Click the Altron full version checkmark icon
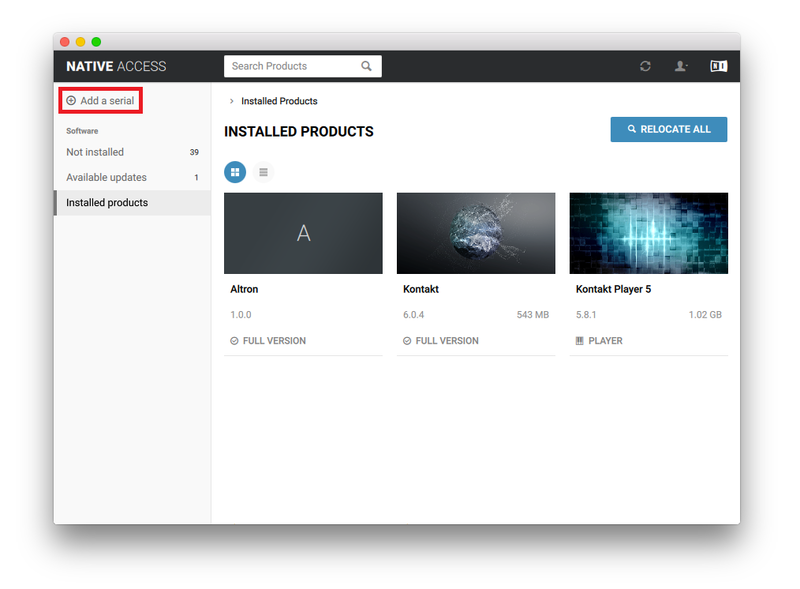 pos(234,341)
